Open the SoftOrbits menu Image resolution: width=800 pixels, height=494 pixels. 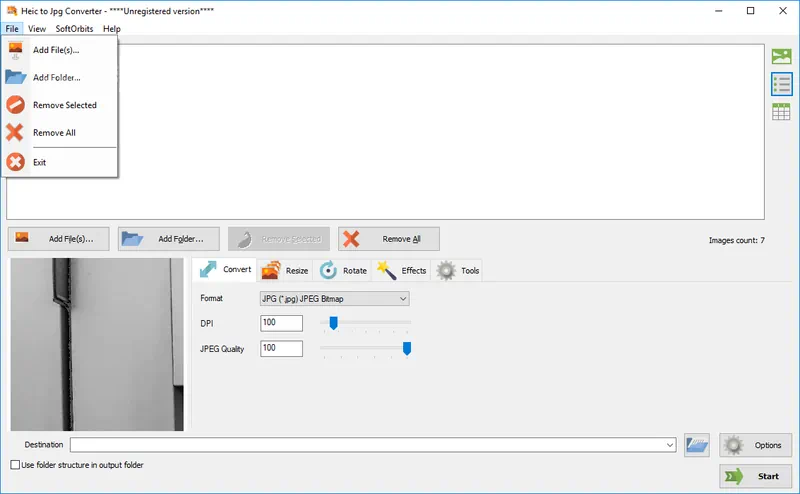74,29
